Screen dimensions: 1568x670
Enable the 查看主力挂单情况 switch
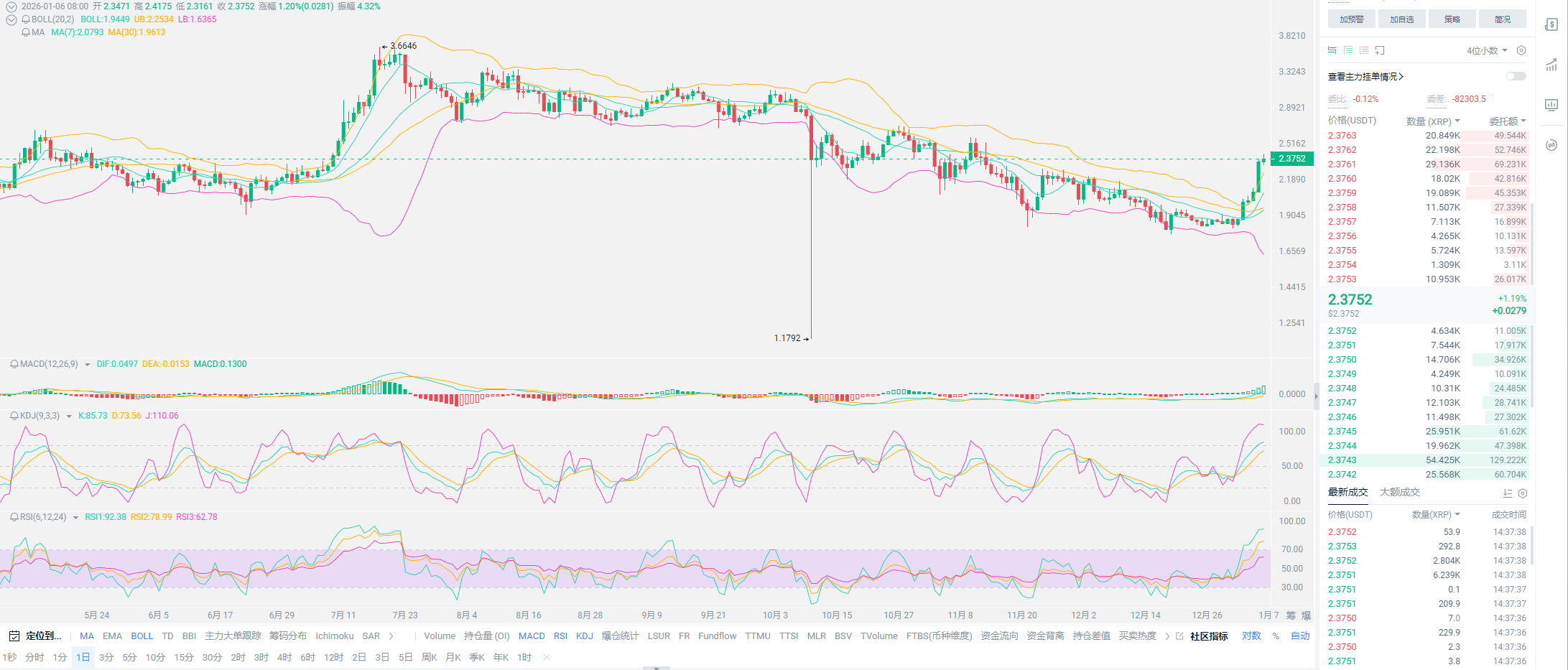point(1516,76)
